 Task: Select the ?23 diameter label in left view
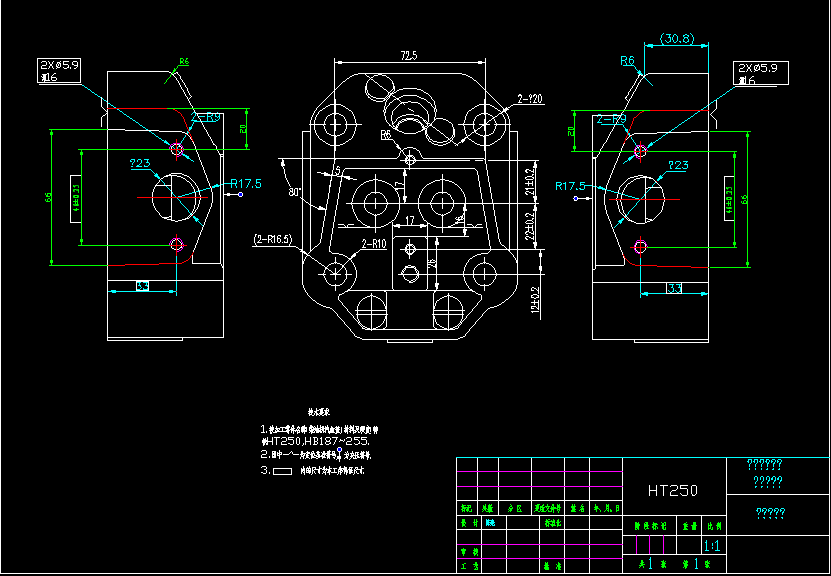[139, 164]
